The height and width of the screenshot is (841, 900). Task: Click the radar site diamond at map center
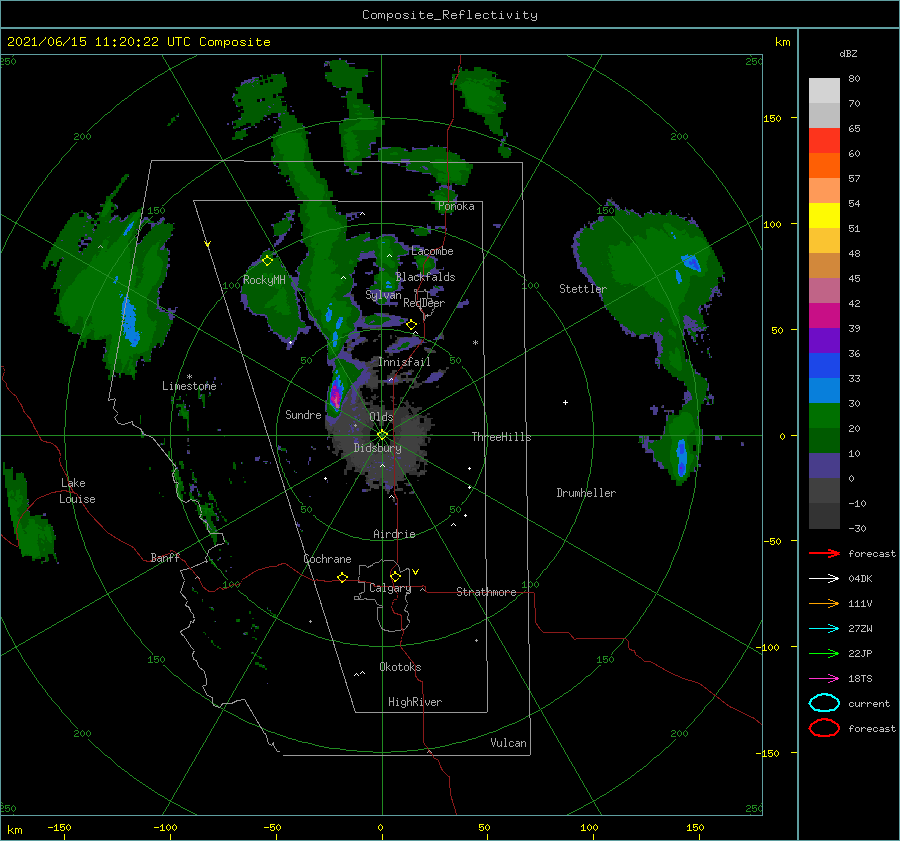[x=382, y=435]
